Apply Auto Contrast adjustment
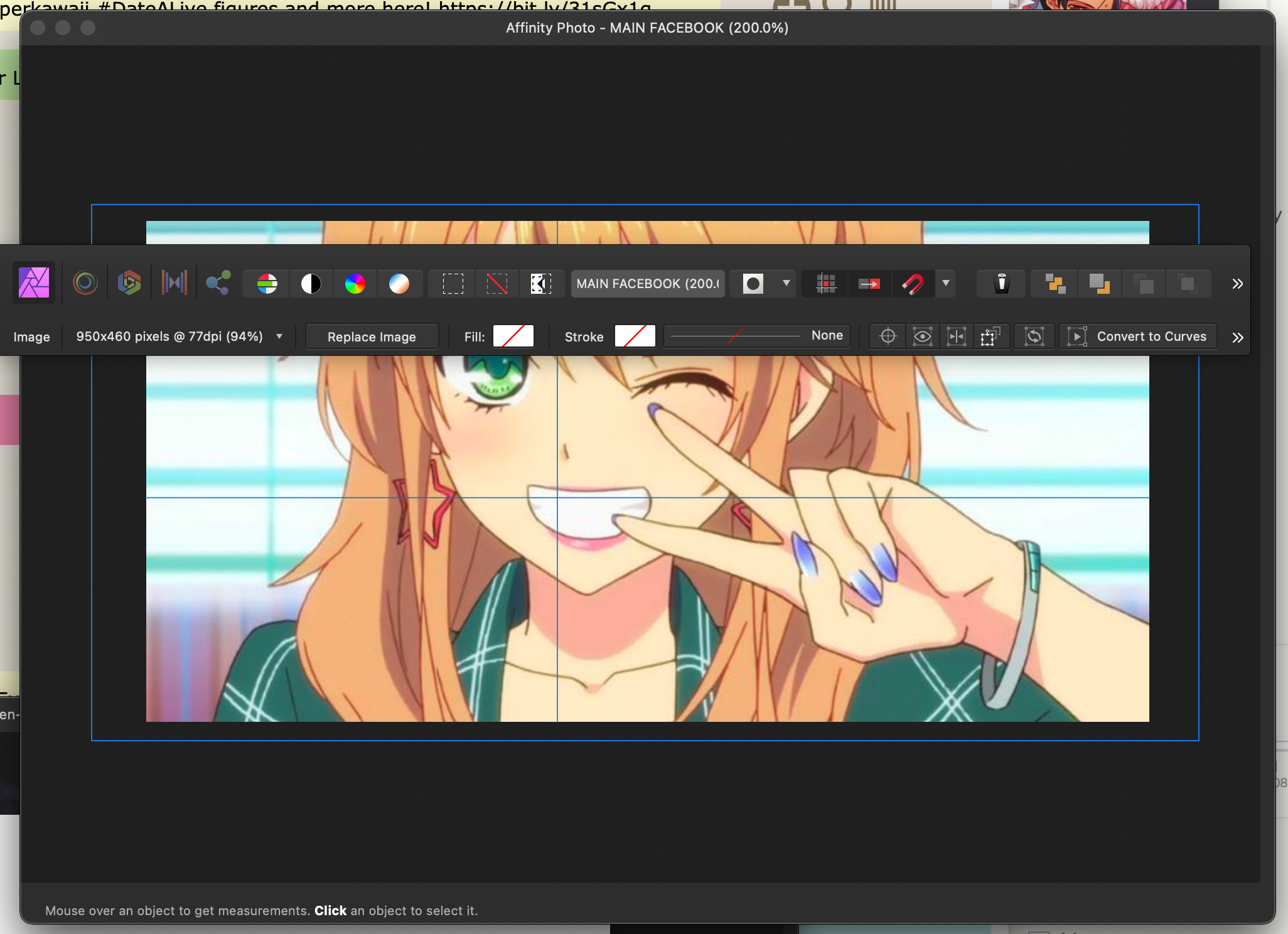 click(x=311, y=284)
